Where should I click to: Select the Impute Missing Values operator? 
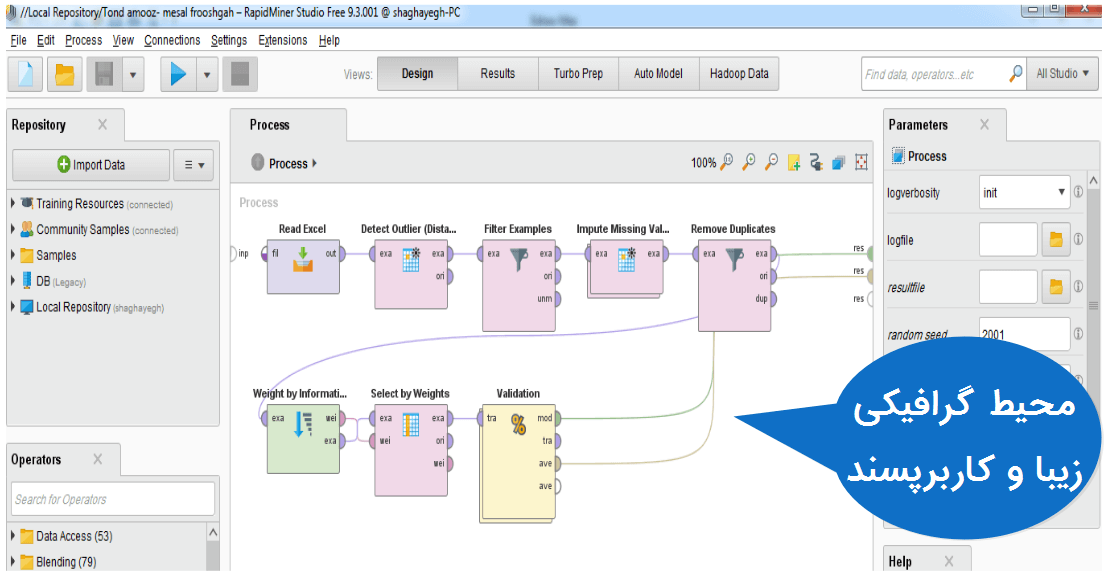[x=626, y=267]
